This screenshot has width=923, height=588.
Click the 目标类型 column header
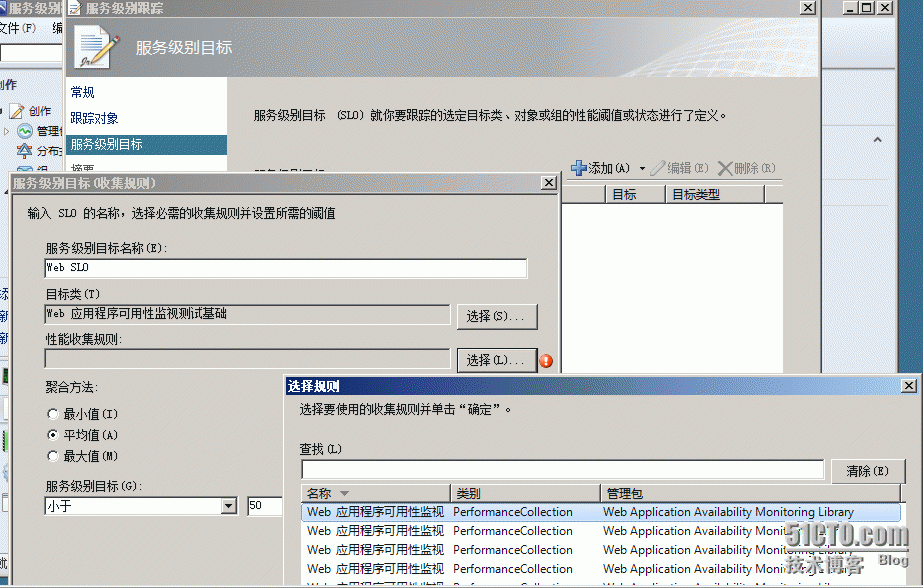coord(715,194)
